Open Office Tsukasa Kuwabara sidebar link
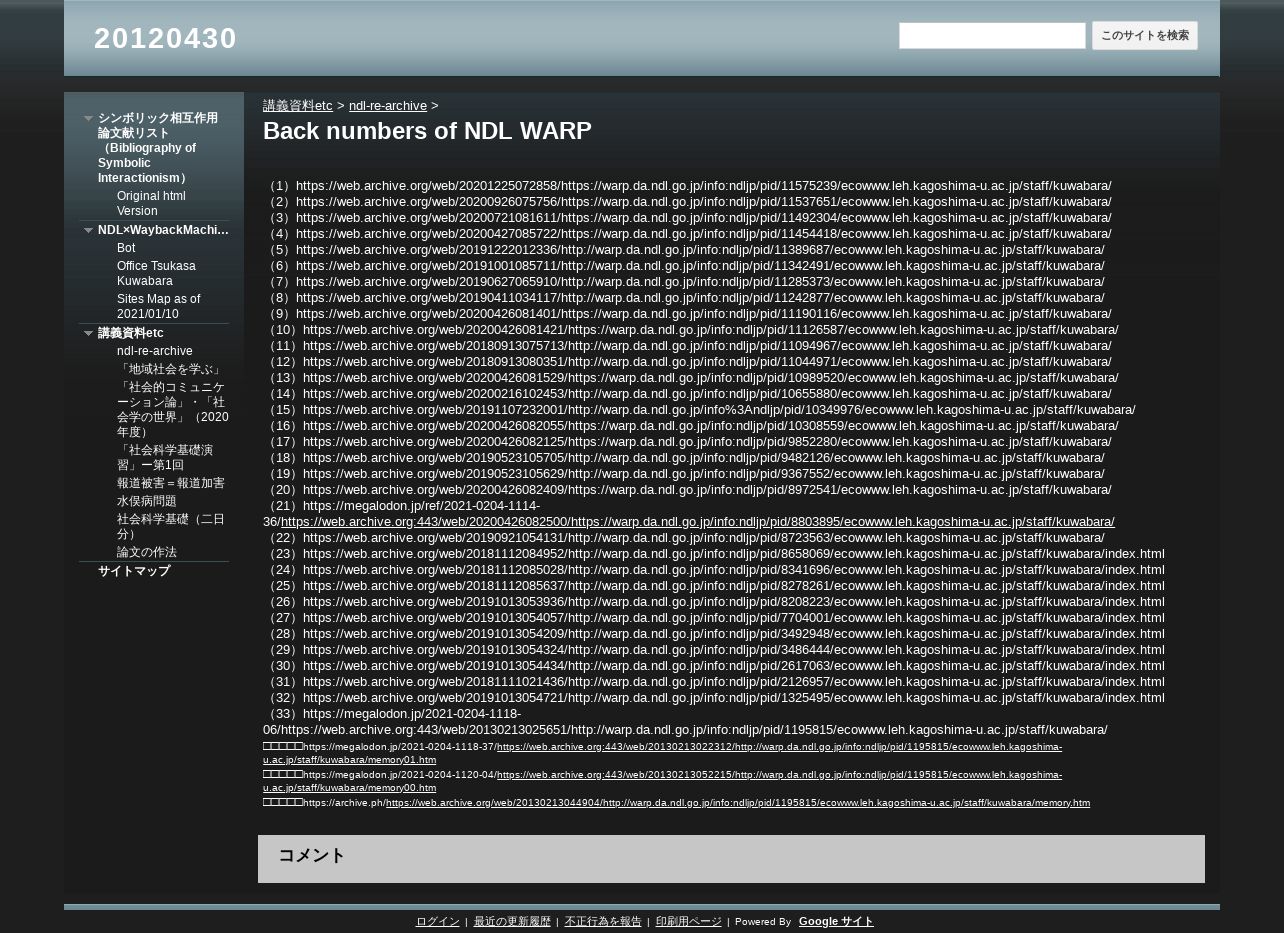Image resolution: width=1284 pixels, height=933 pixels. tap(156, 274)
